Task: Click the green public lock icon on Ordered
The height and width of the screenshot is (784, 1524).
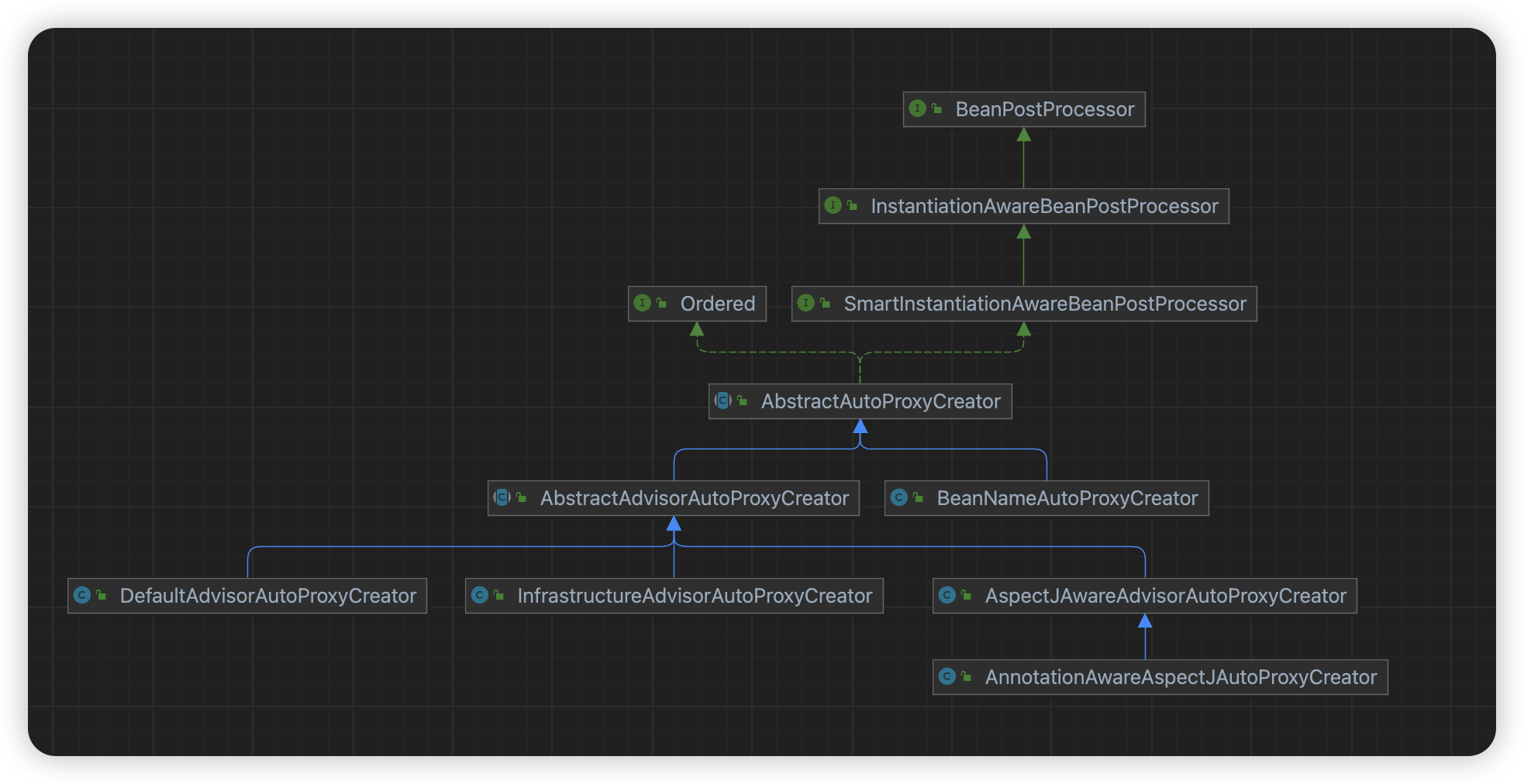Action: click(x=661, y=303)
